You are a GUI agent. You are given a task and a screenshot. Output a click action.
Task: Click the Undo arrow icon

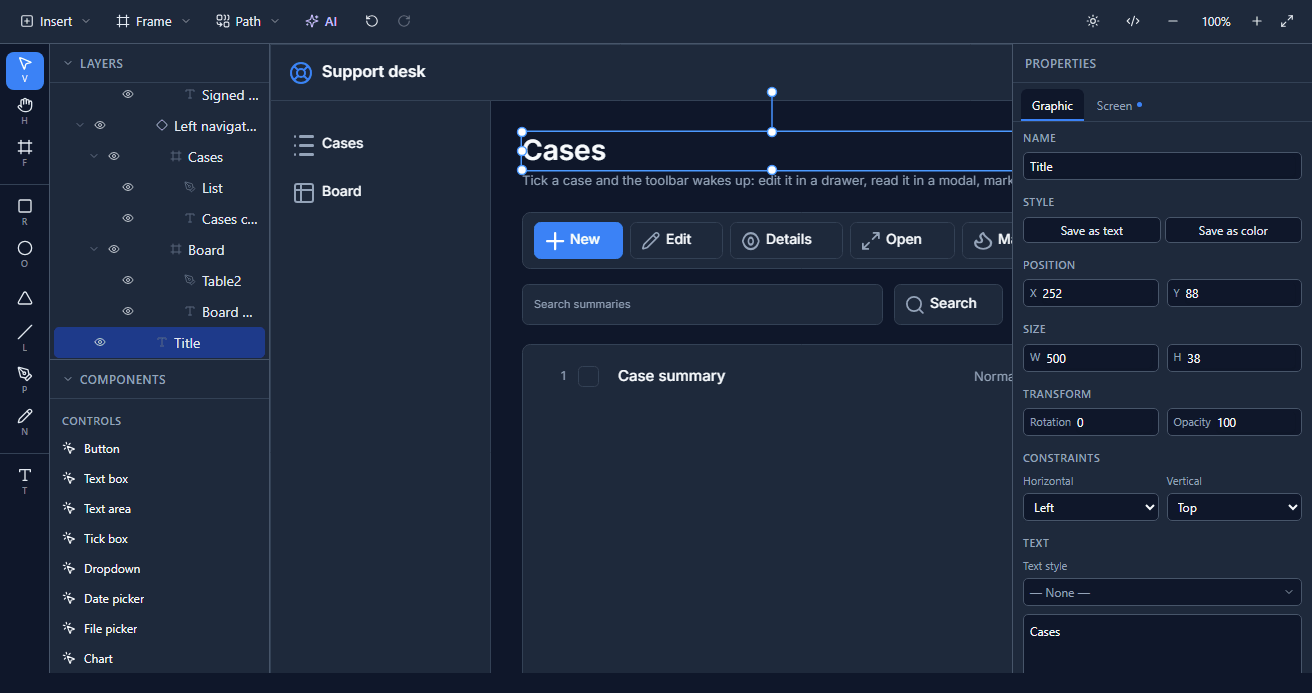pyautogui.click(x=372, y=21)
